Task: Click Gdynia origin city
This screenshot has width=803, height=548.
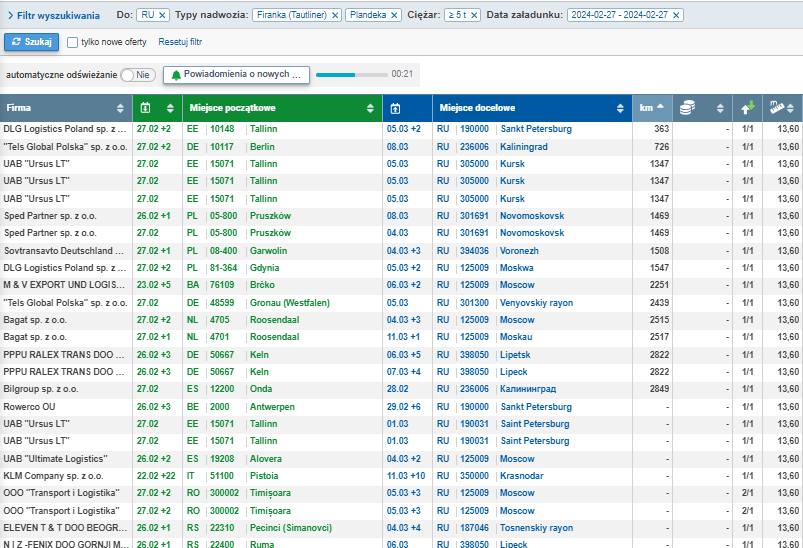Action: pyautogui.click(x=264, y=268)
